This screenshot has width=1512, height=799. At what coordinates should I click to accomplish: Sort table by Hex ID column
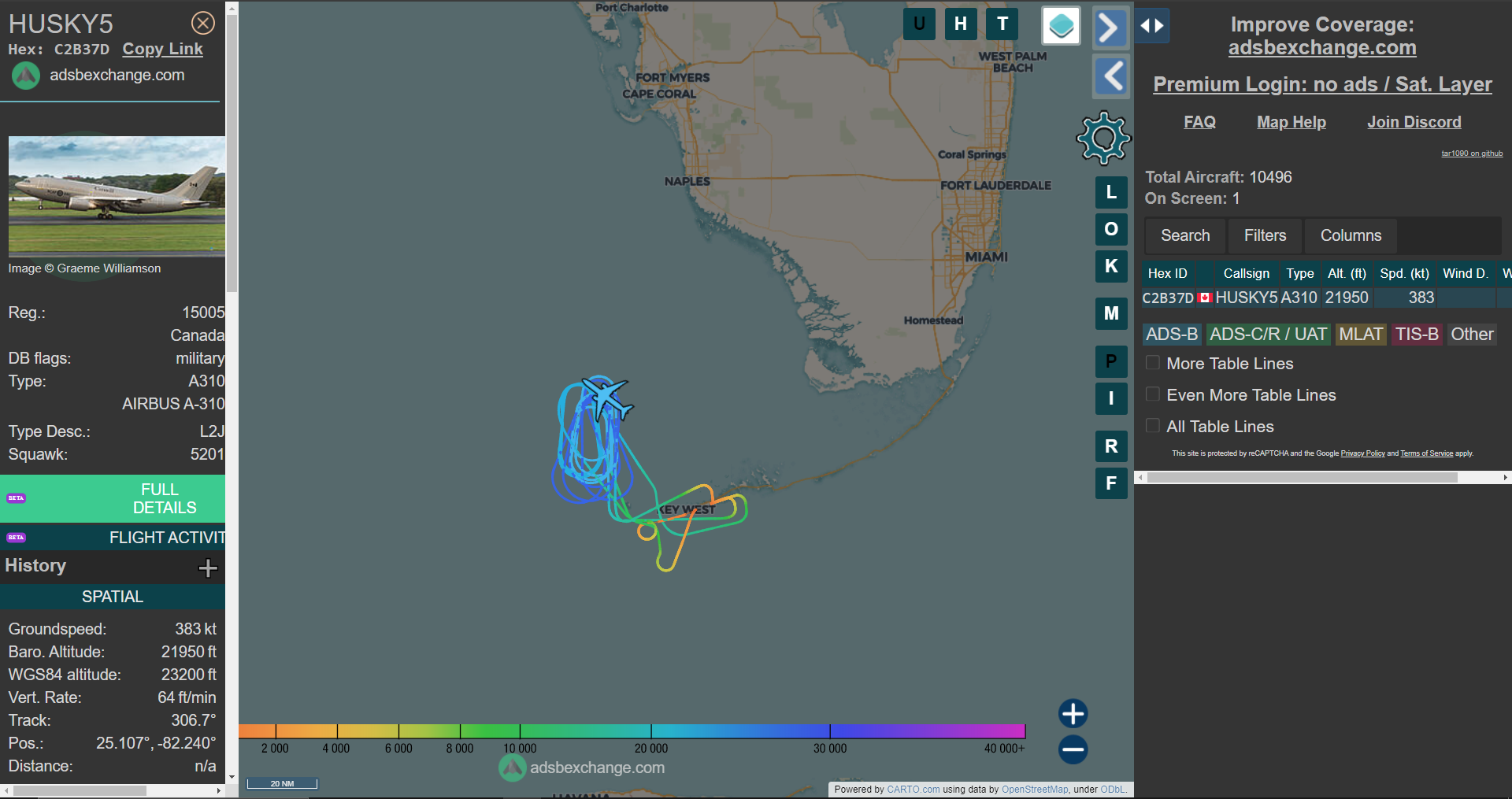point(1167,273)
